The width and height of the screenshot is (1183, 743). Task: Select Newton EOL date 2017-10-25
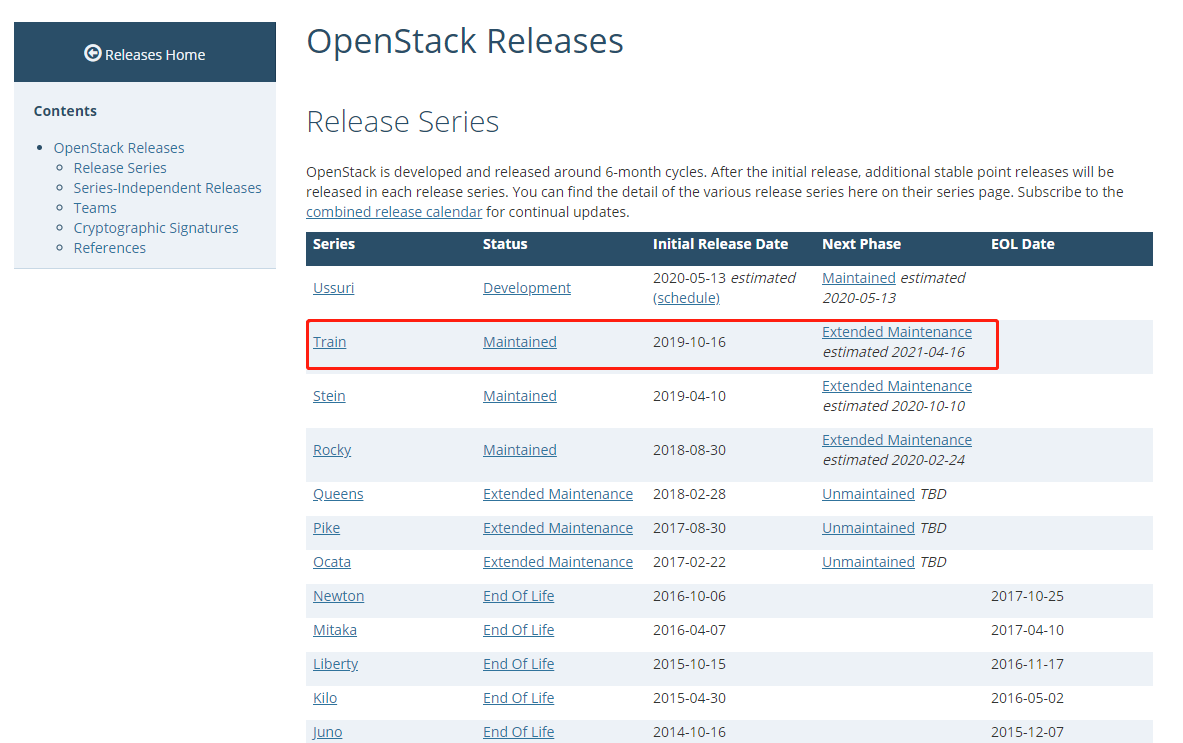[x=1028, y=596]
